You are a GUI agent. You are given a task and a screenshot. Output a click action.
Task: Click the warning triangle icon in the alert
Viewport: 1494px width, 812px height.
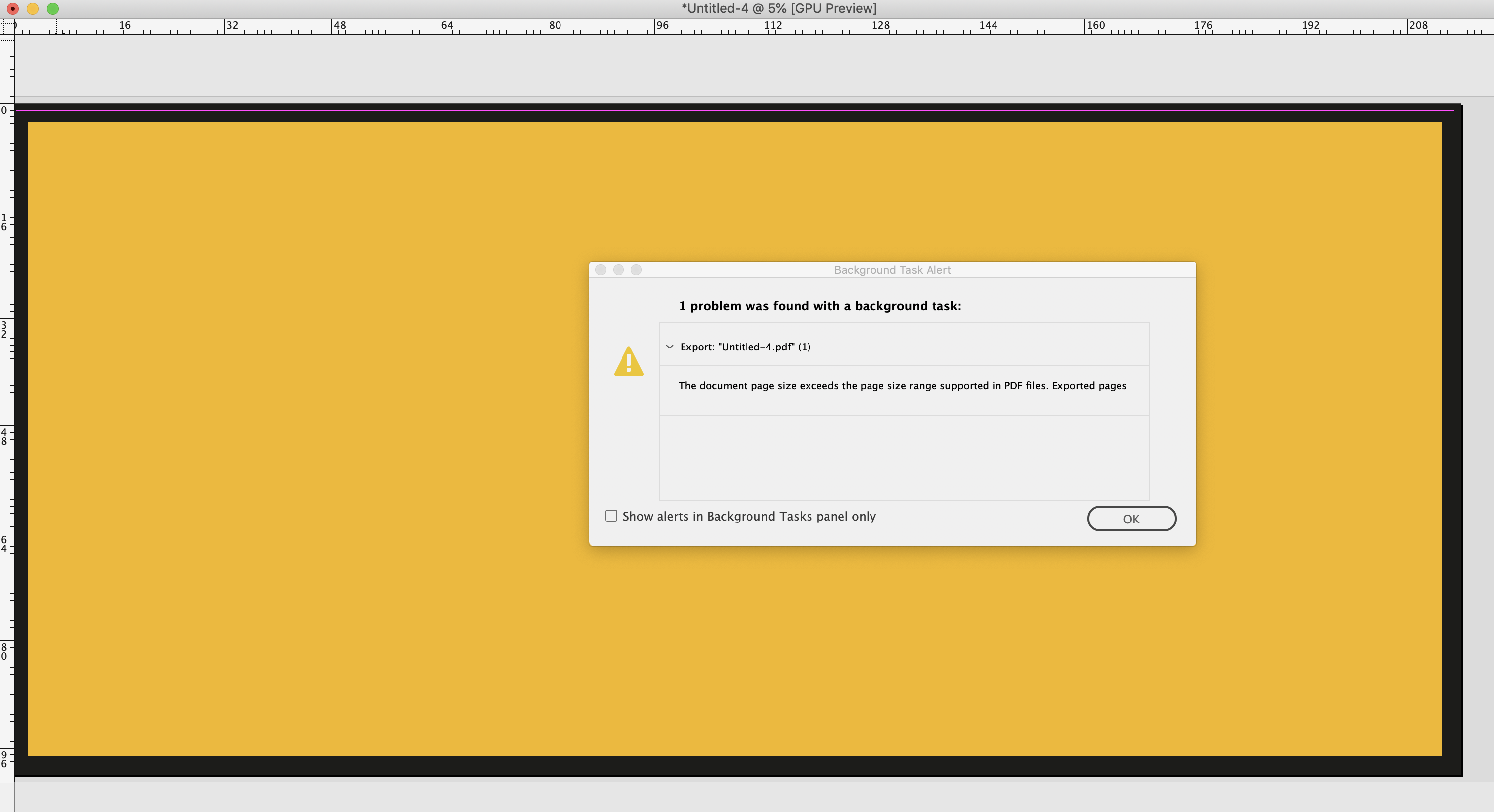click(628, 361)
